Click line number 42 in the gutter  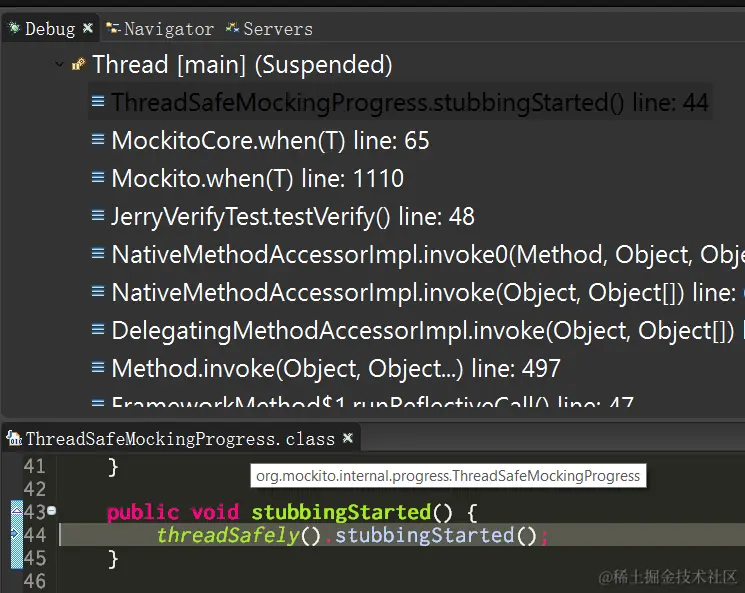tap(35, 489)
